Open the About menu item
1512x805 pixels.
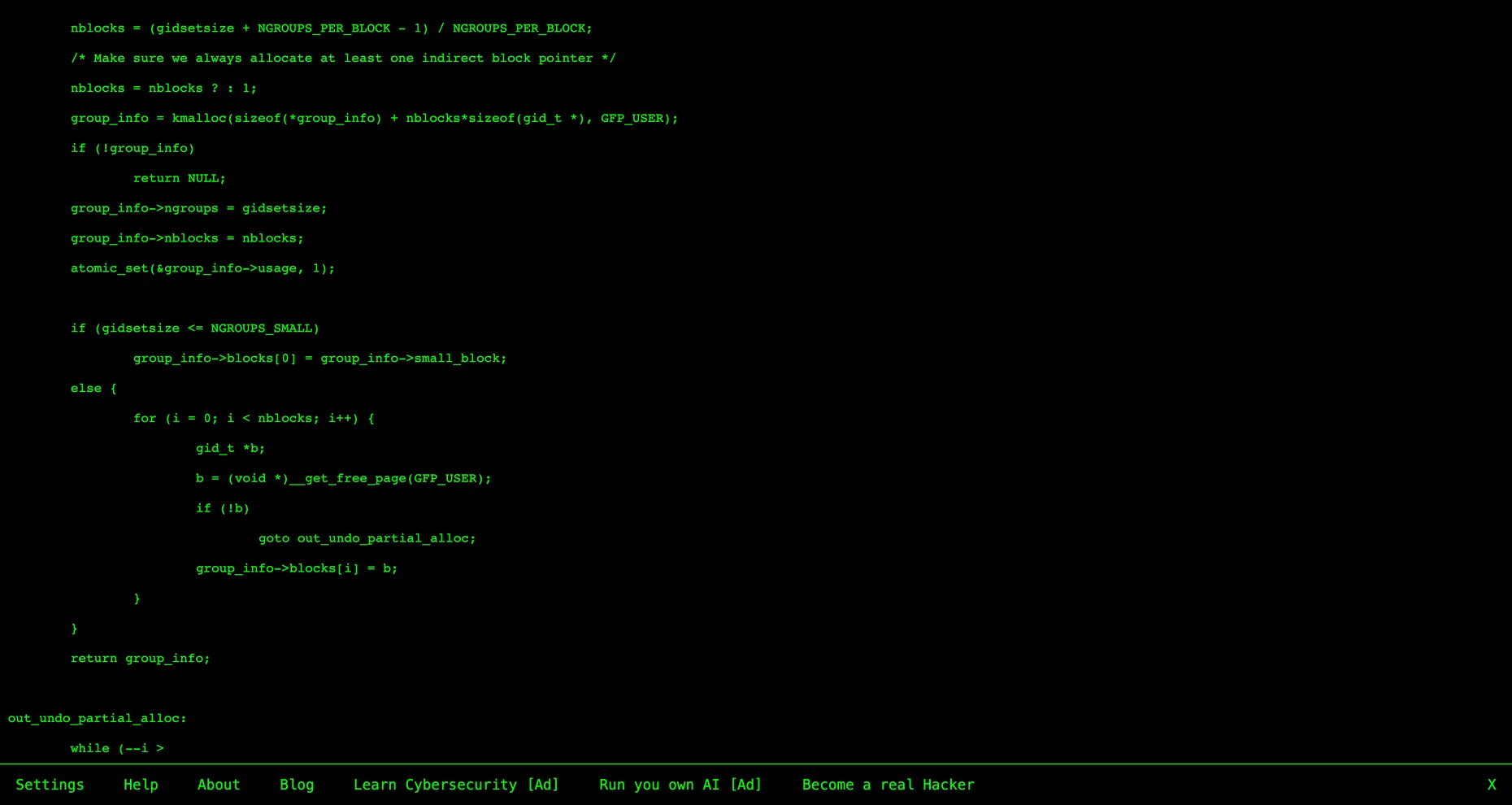219,785
